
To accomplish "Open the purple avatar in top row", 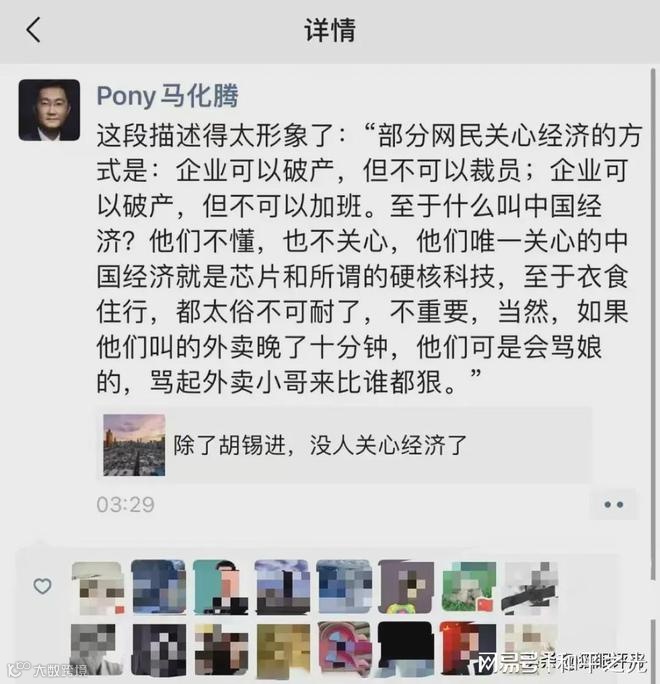I will (x=406, y=588).
